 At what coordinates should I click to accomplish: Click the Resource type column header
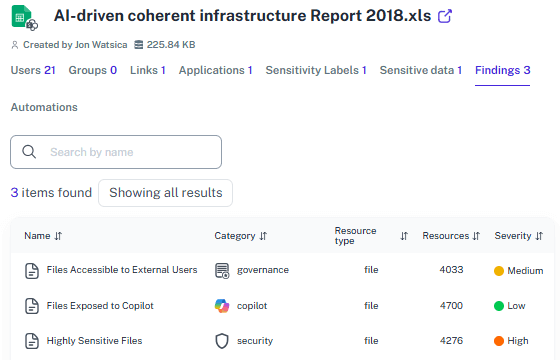click(355, 236)
